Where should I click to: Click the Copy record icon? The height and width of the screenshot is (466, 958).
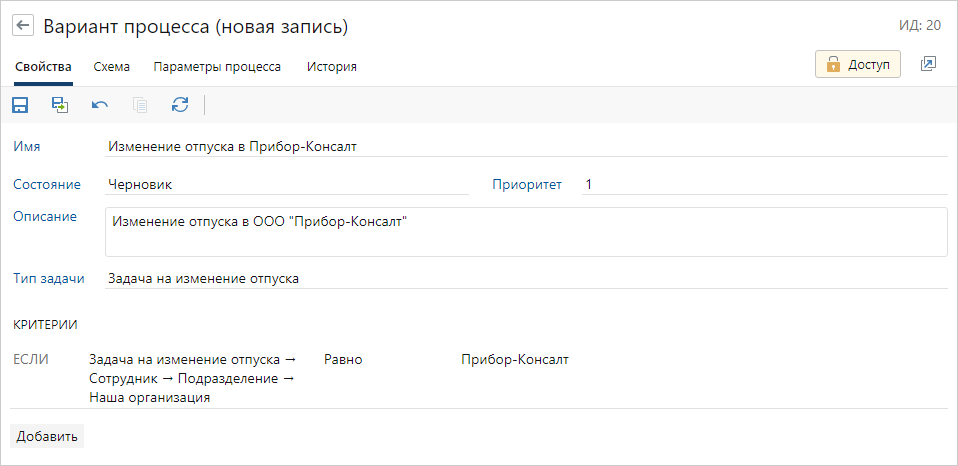140,104
